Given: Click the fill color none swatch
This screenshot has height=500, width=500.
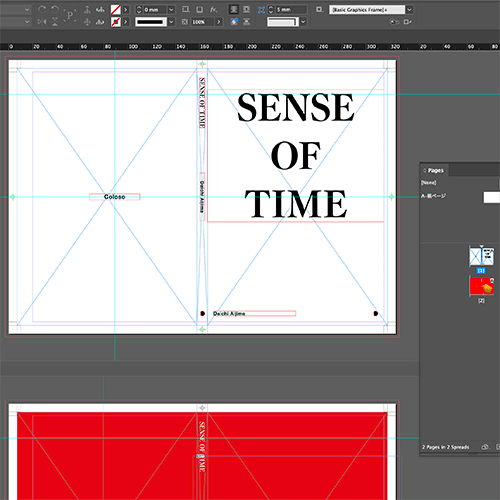Looking at the screenshot, I should point(116,10).
